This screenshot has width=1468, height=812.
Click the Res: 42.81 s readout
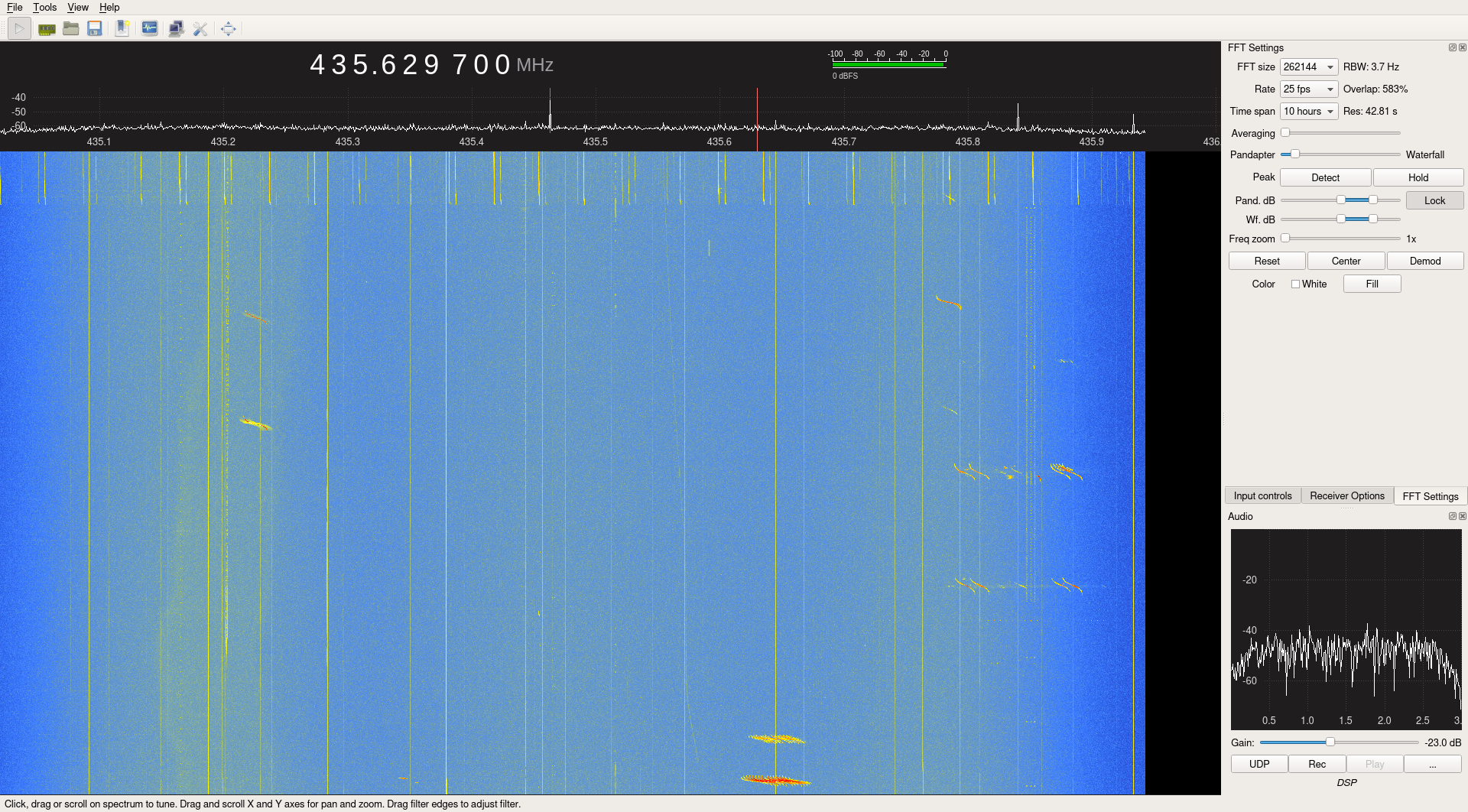[1370, 112]
